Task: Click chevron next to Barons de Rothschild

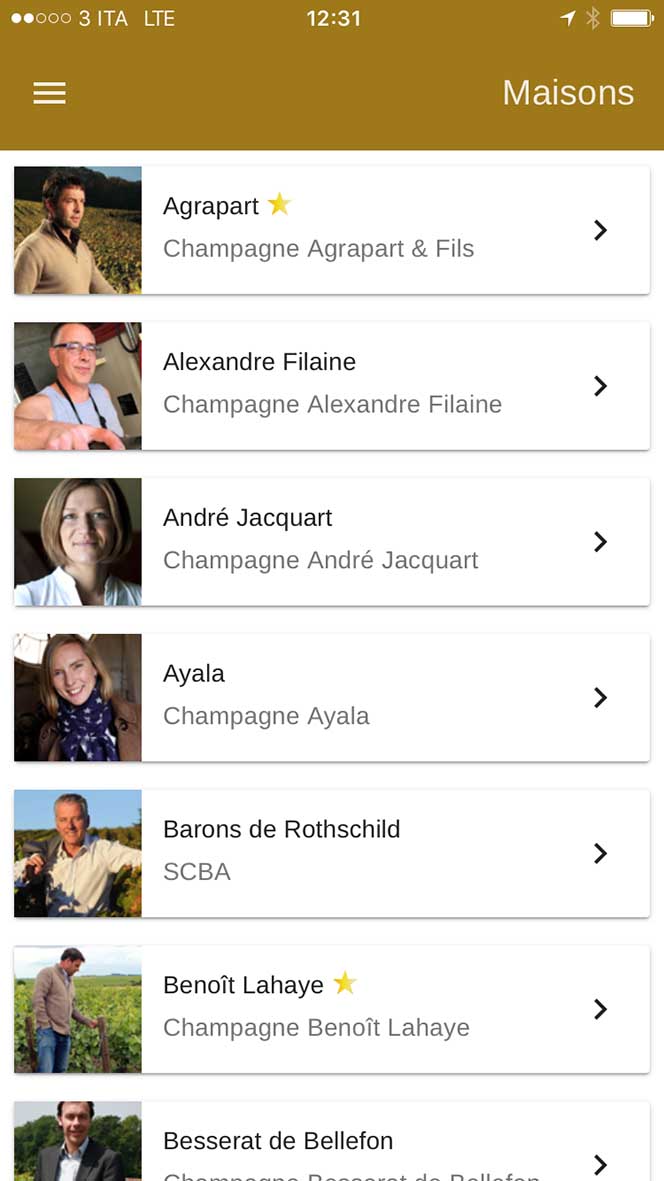Action: (600, 853)
